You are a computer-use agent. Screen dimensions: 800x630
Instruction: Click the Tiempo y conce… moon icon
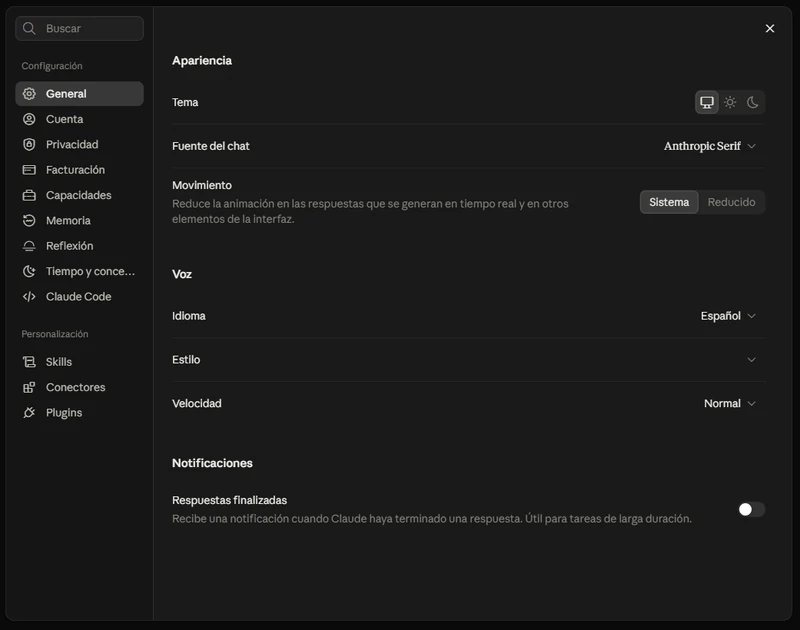pyautogui.click(x=29, y=271)
